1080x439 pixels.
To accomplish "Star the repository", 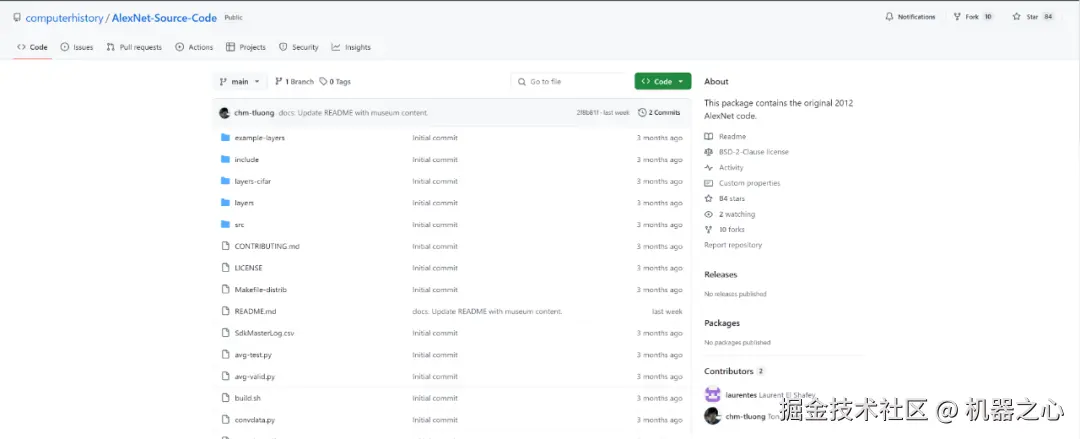I will (1033, 17).
